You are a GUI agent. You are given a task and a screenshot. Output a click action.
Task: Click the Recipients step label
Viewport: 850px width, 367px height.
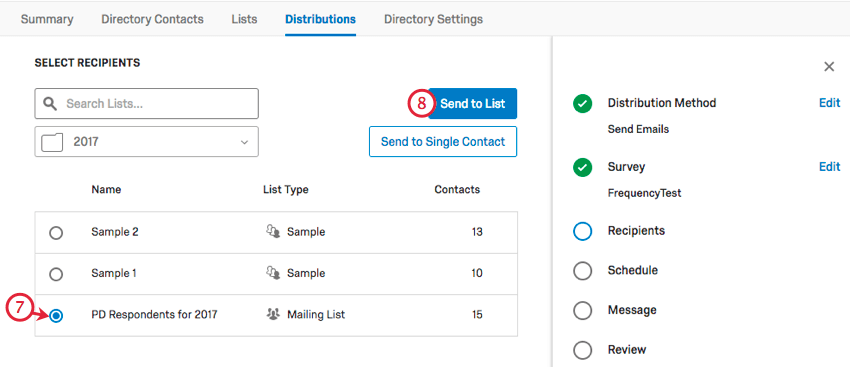point(636,231)
